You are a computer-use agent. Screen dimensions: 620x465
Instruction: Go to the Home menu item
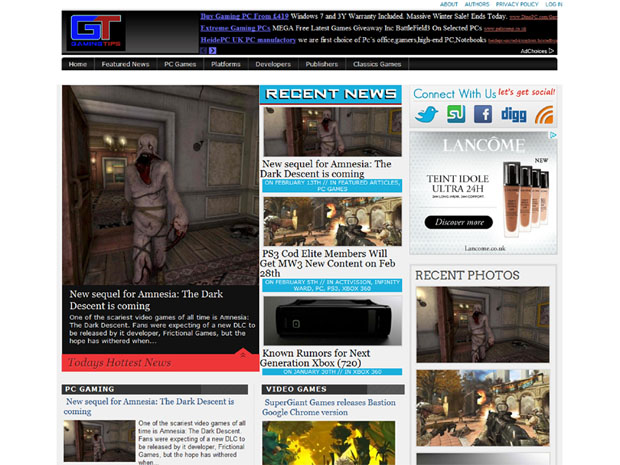pos(78,64)
